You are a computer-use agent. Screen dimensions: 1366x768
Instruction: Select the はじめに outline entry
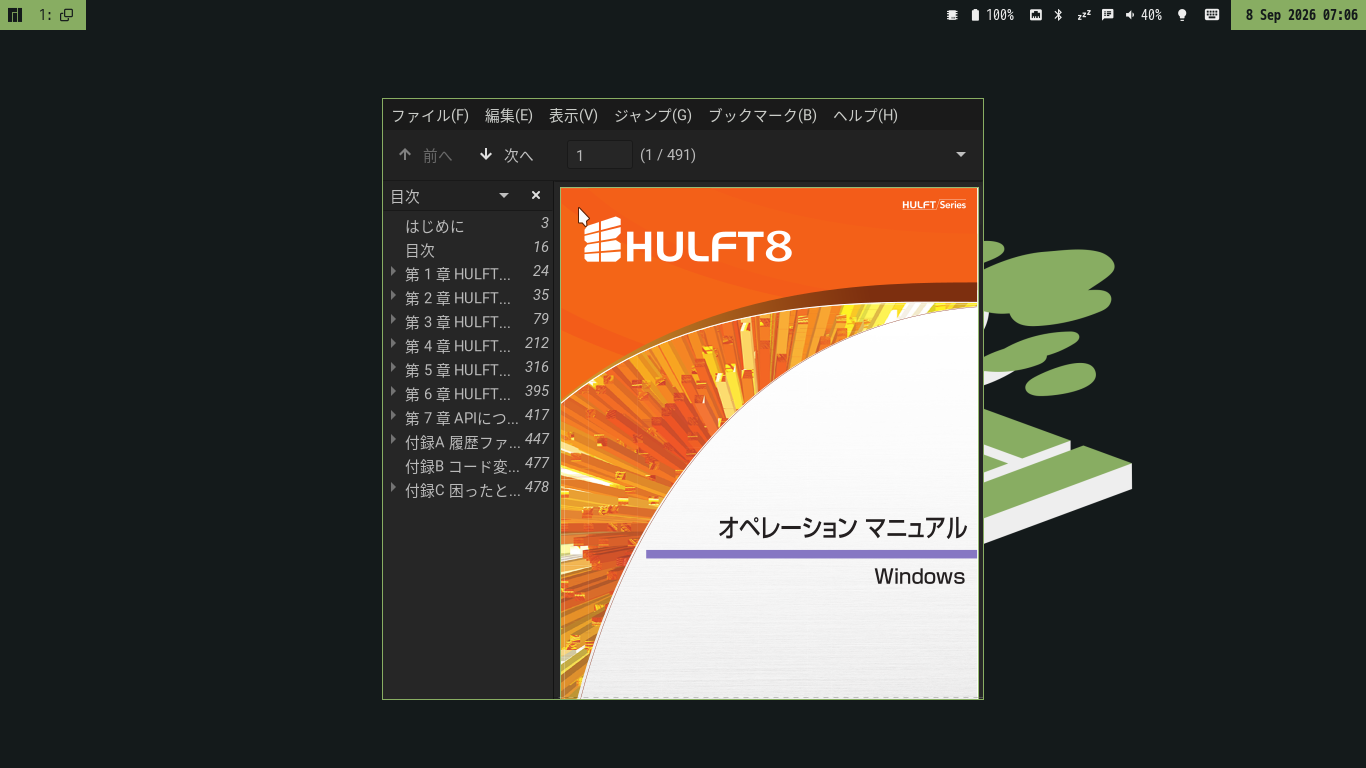click(x=434, y=226)
